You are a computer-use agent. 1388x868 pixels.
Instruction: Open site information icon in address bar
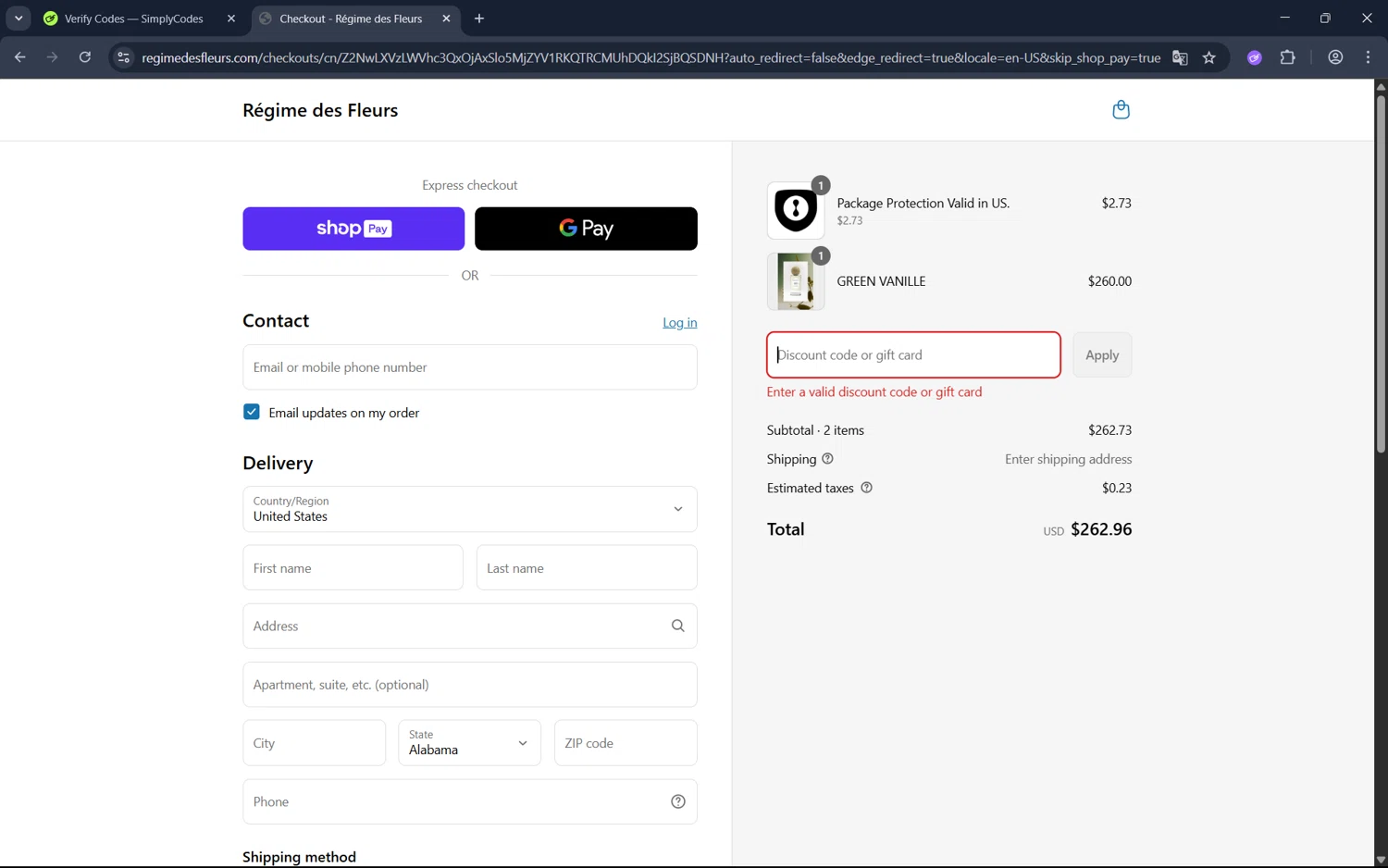[123, 57]
